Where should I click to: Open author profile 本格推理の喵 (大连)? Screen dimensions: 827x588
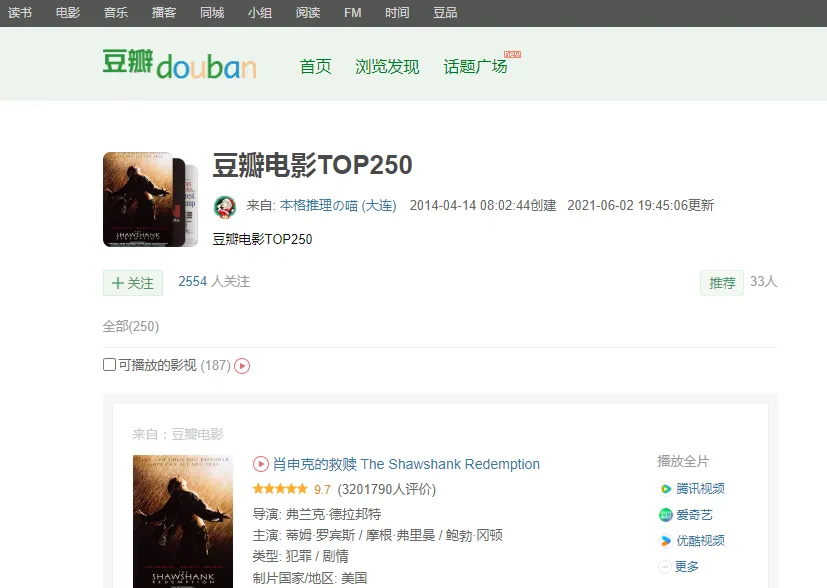pyautogui.click(x=338, y=205)
